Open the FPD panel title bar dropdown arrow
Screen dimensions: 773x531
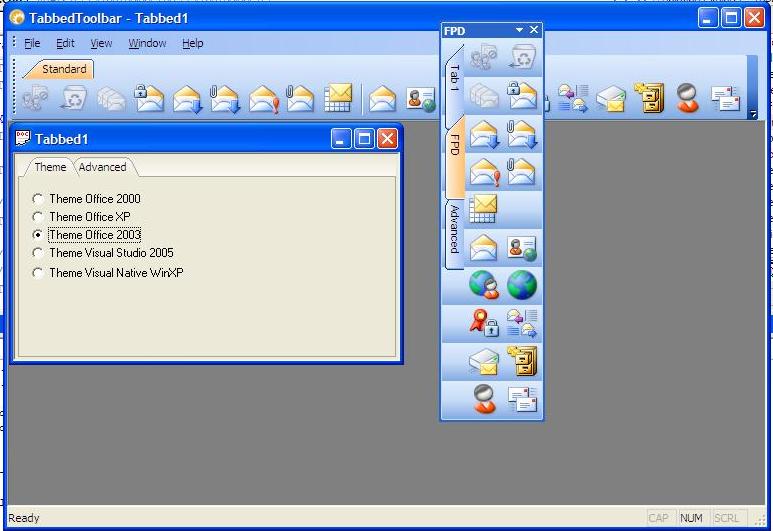[519, 31]
